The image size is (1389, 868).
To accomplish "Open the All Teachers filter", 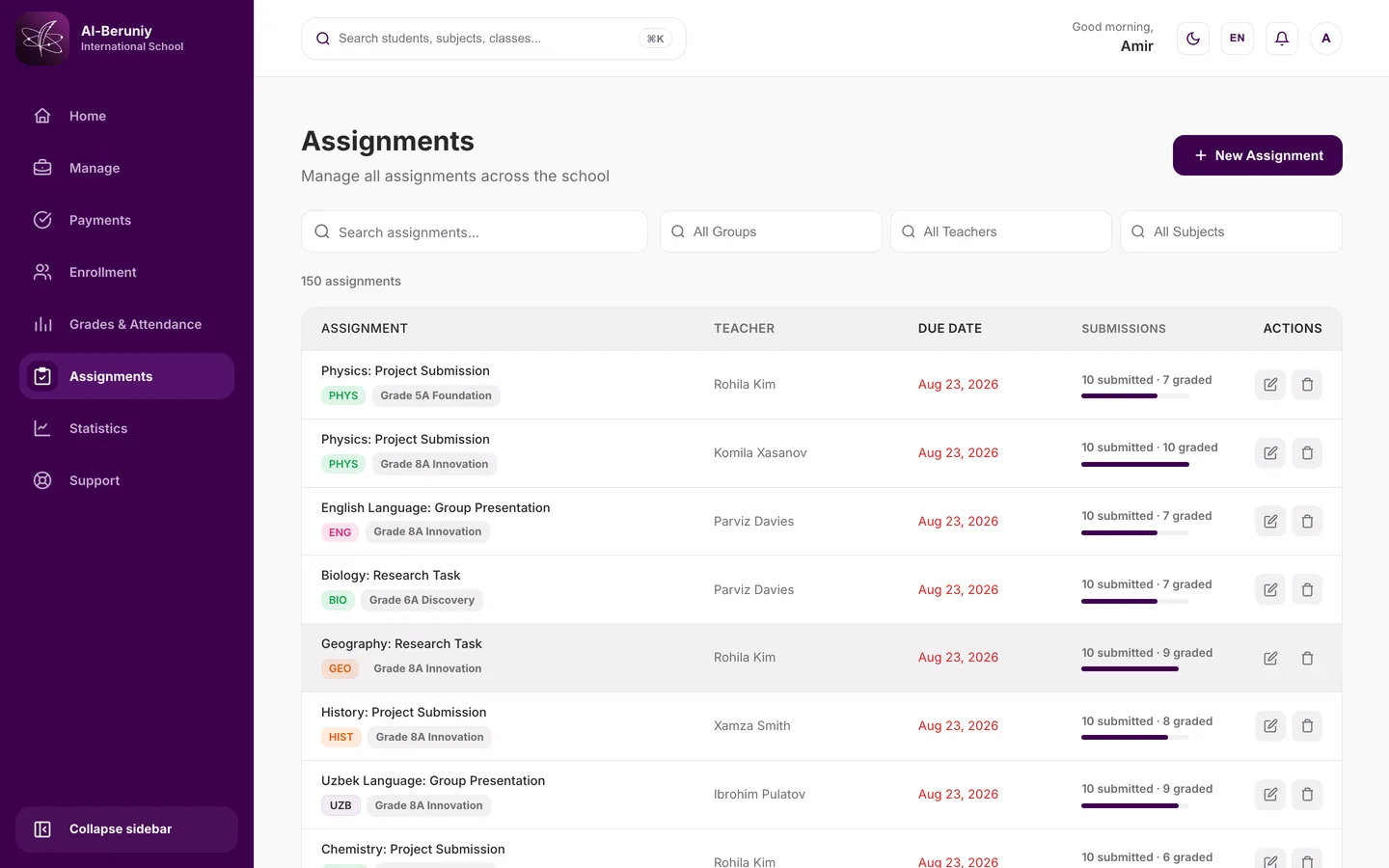I will coord(1001,231).
